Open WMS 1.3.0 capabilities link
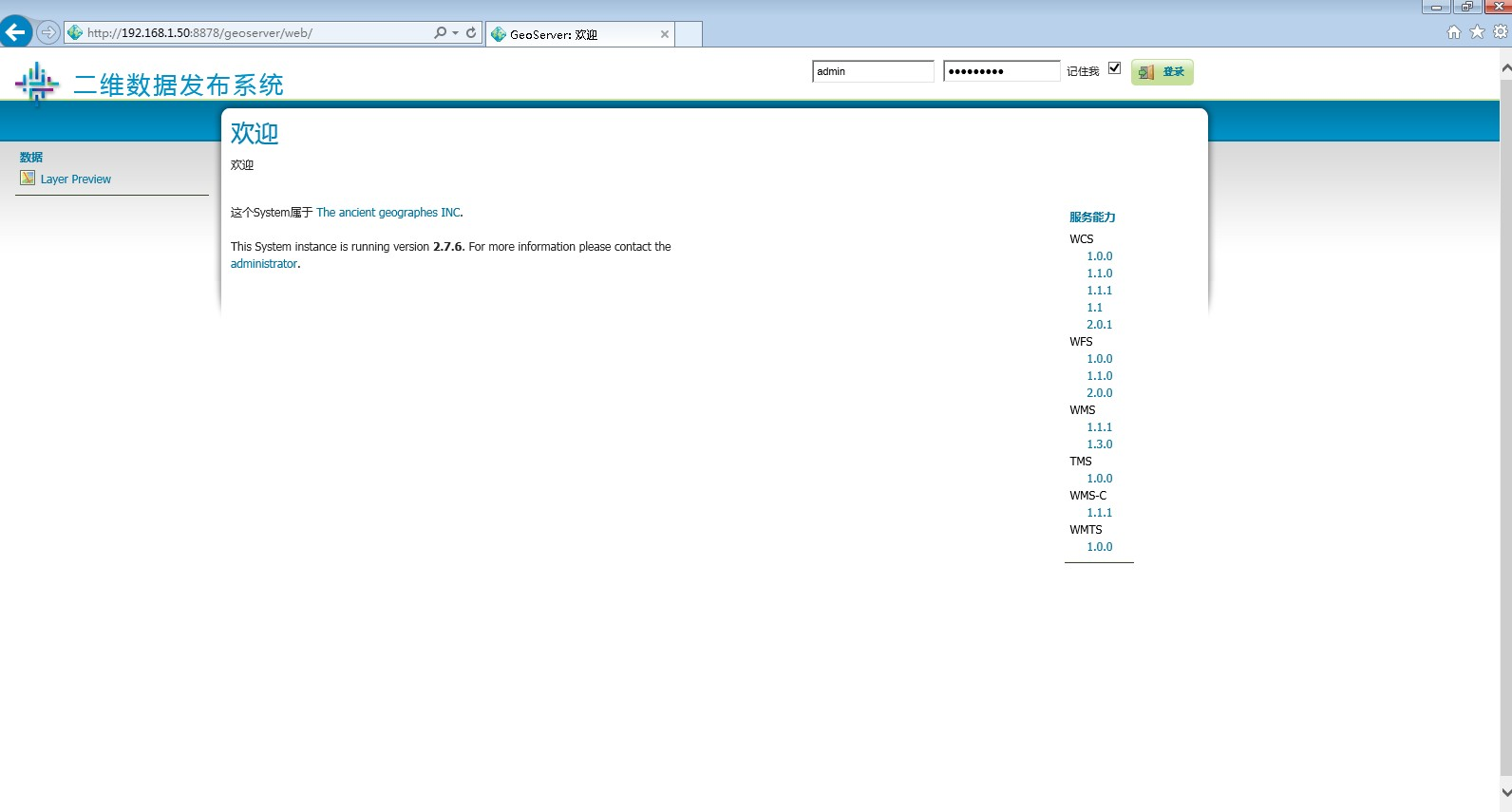This screenshot has height=812, width=1512. pos(1100,444)
